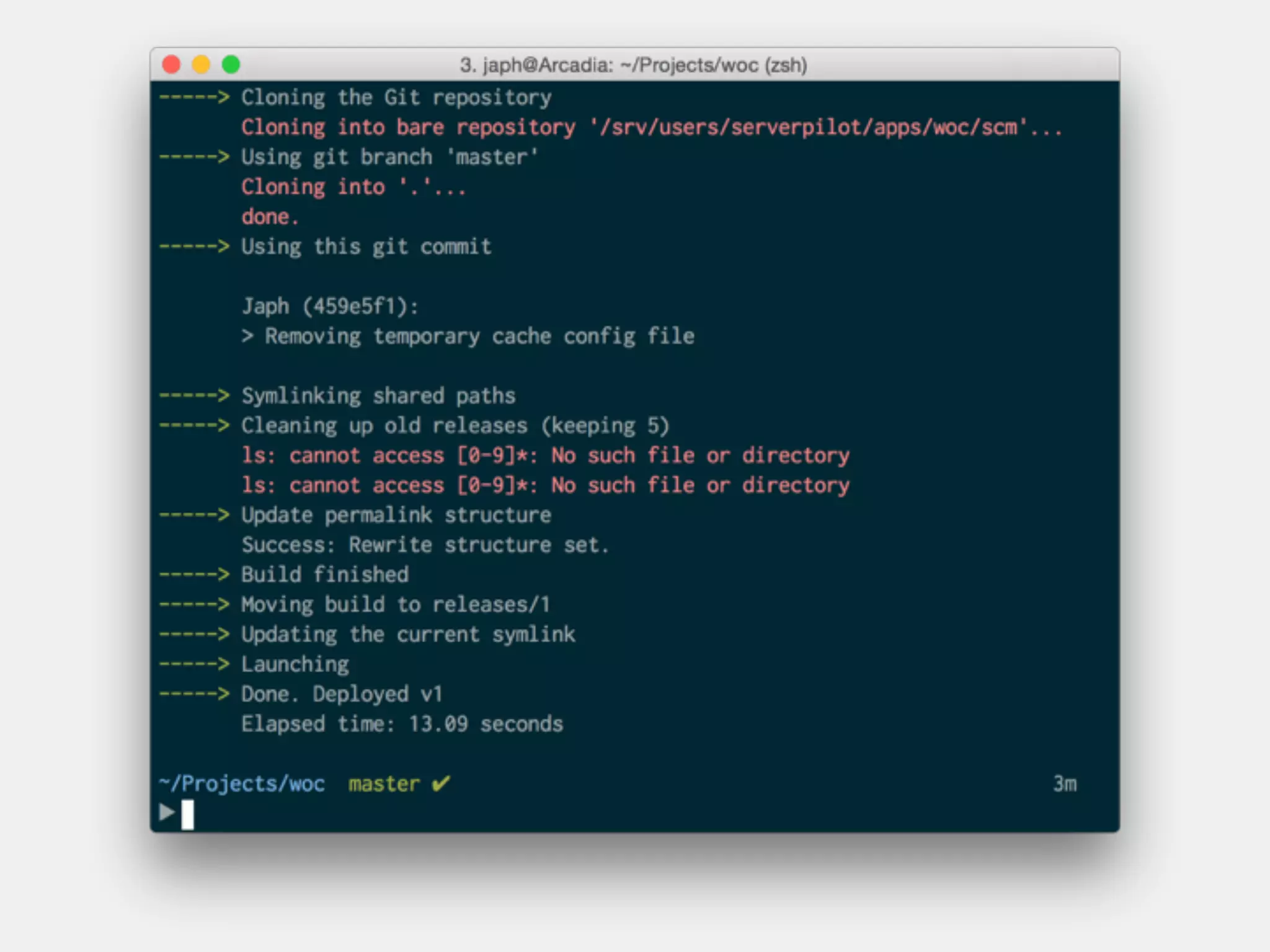Click the 'Done. Deployed v1' line
This screenshot has width=1270, height=952.
[x=342, y=694]
